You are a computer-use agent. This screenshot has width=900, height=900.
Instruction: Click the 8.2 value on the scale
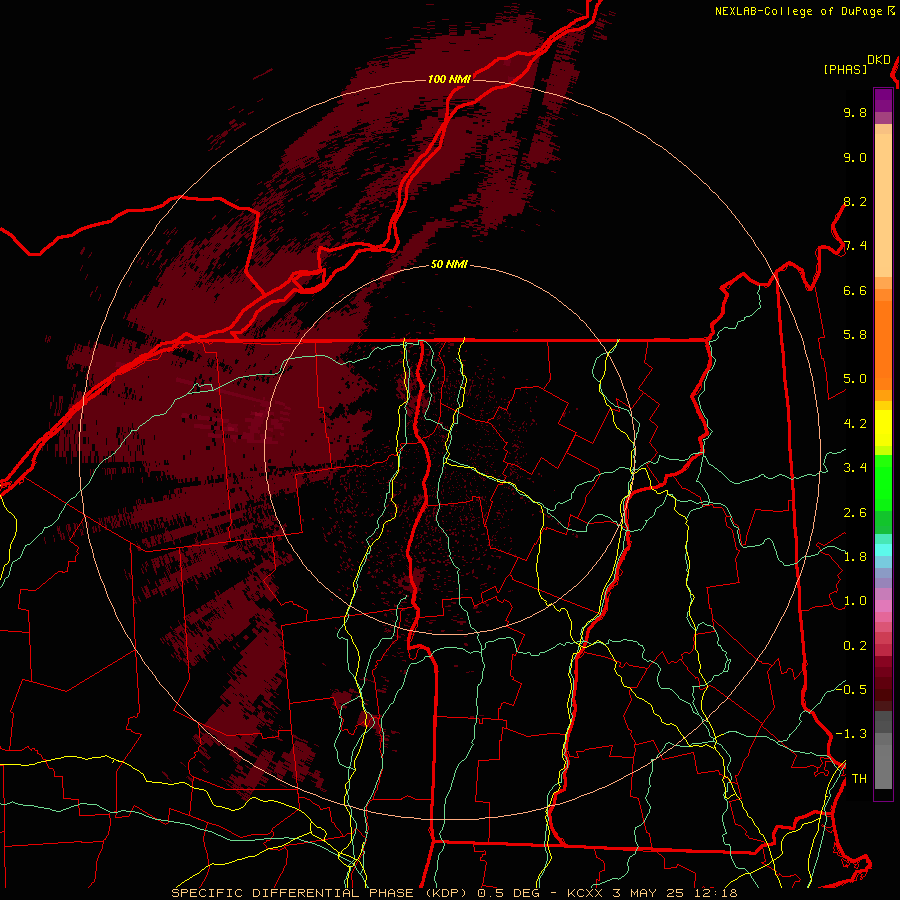(x=855, y=202)
